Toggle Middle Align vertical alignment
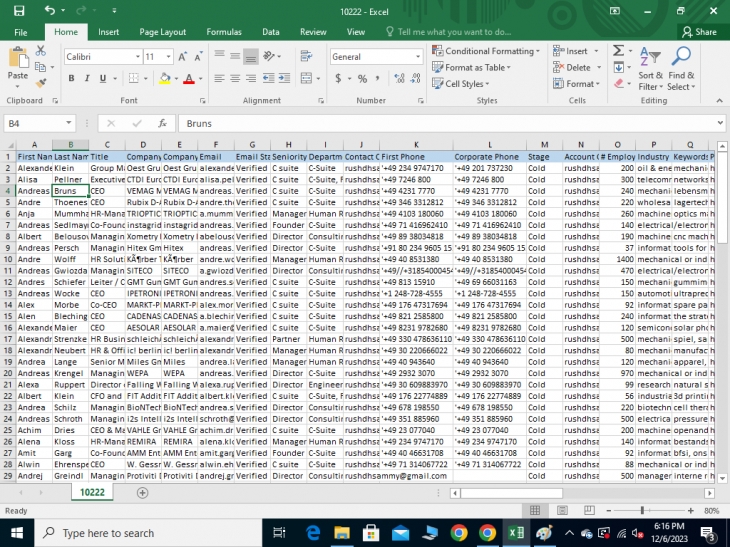Screen dimensions: 730x547 pos(235,56)
